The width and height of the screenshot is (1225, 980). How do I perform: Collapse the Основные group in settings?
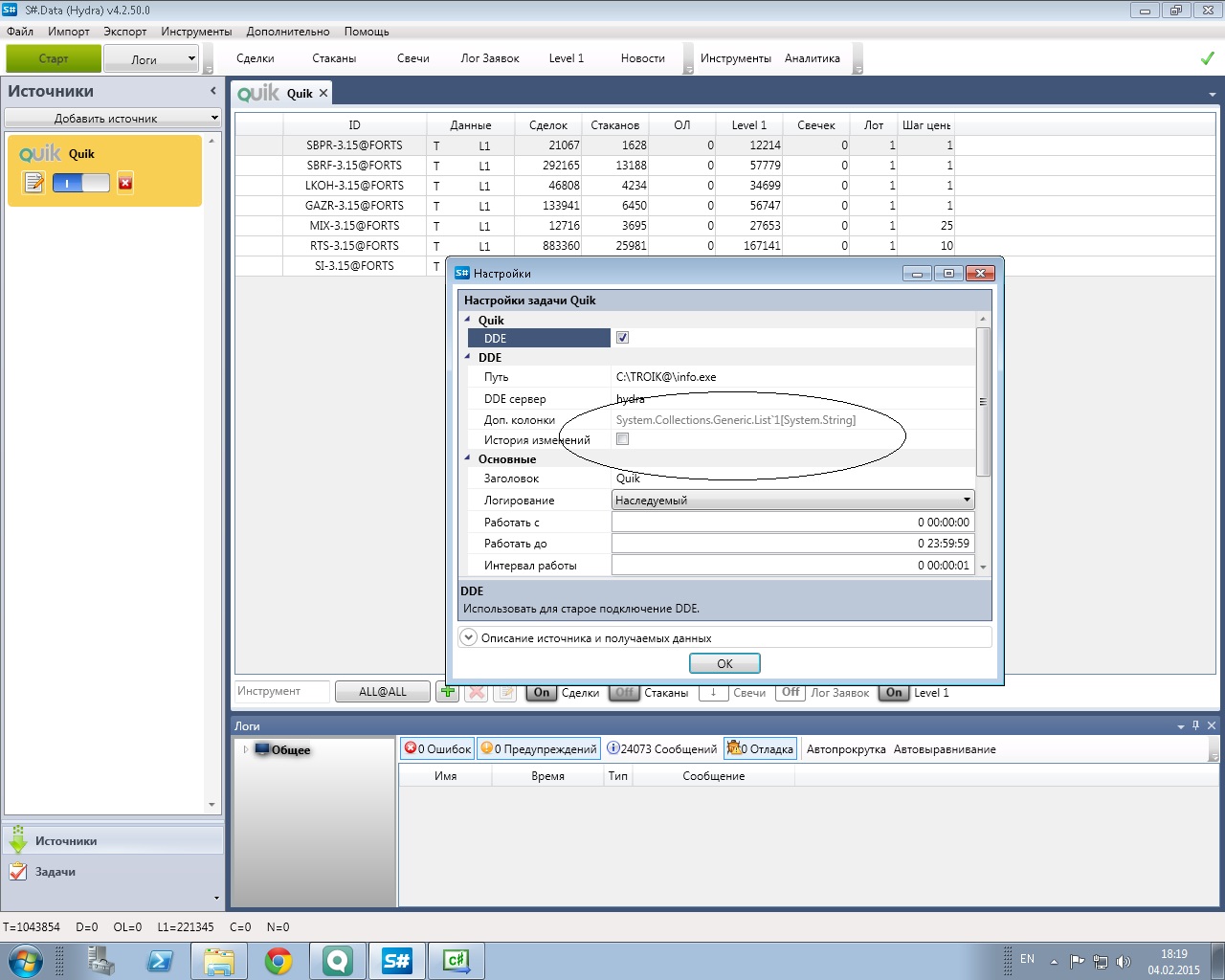pos(468,458)
